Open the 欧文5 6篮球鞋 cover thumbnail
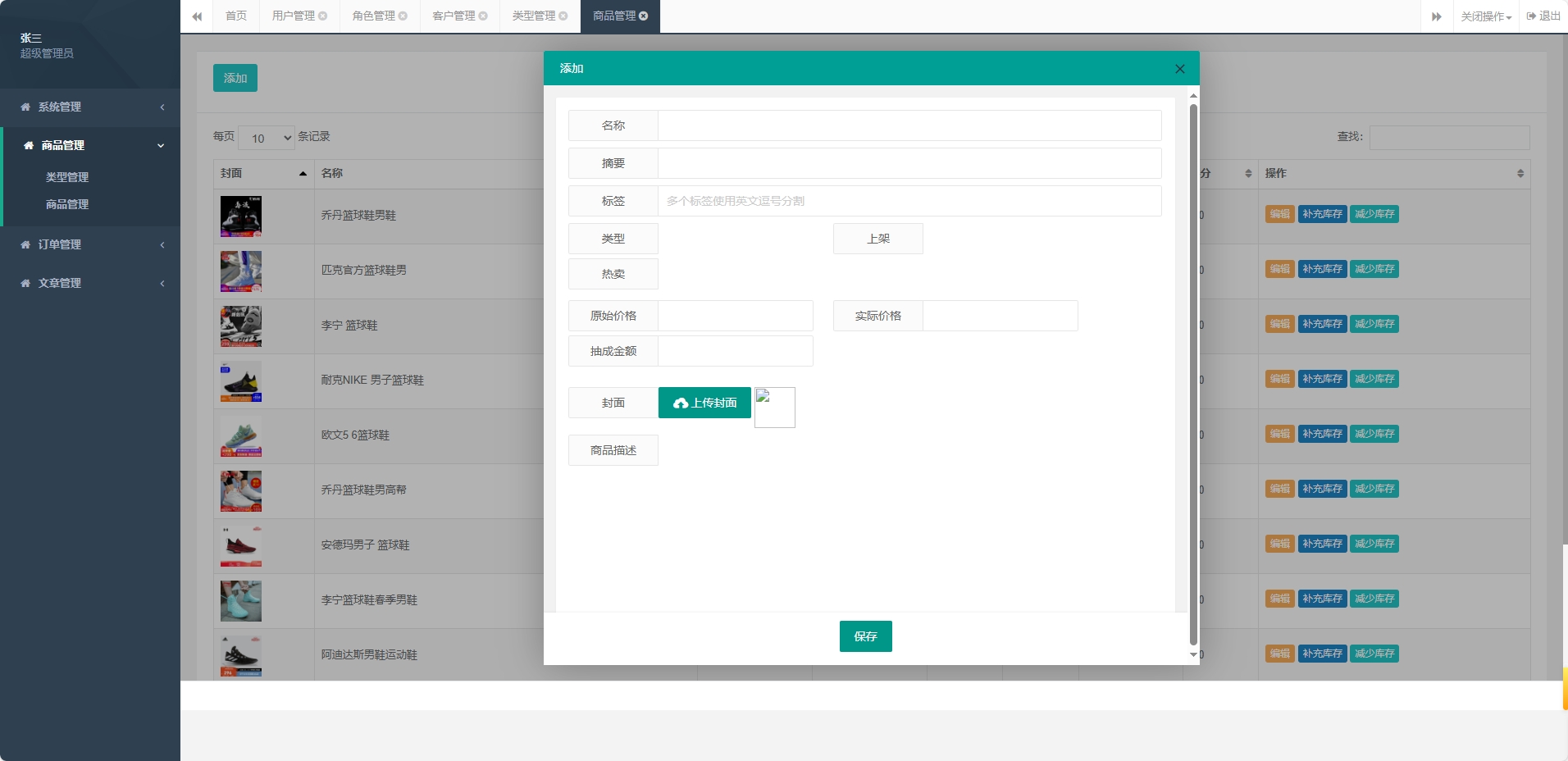 [x=241, y=436]
